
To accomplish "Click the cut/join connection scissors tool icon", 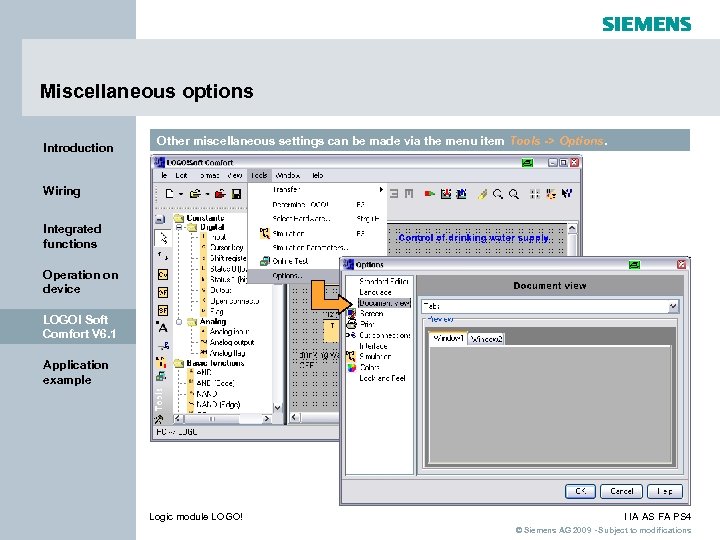I will 163,345.
